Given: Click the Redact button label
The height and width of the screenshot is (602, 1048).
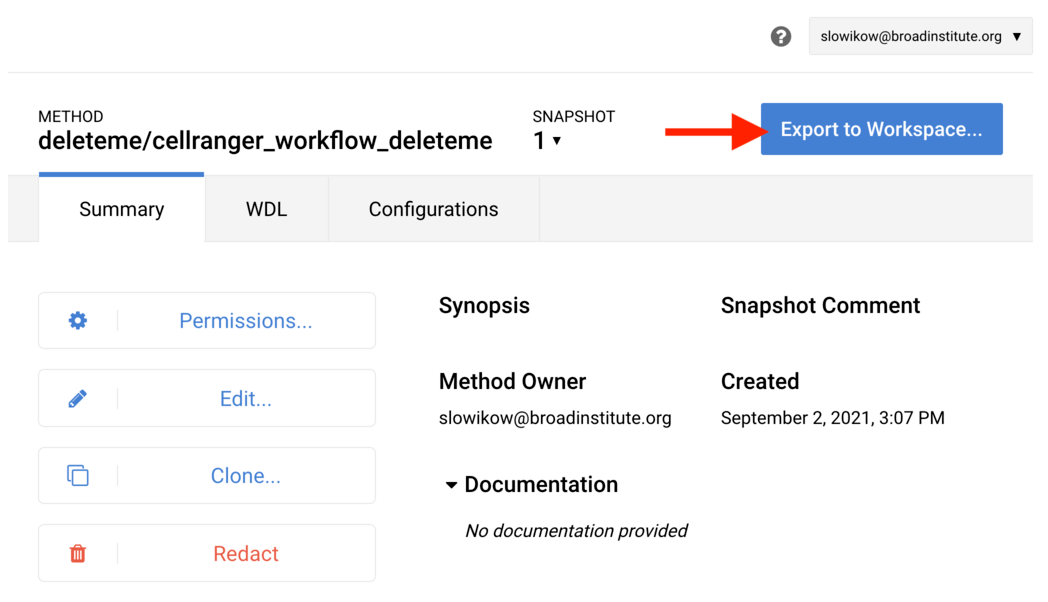Looking at the screenshot, I should click(x=246, y=554).
